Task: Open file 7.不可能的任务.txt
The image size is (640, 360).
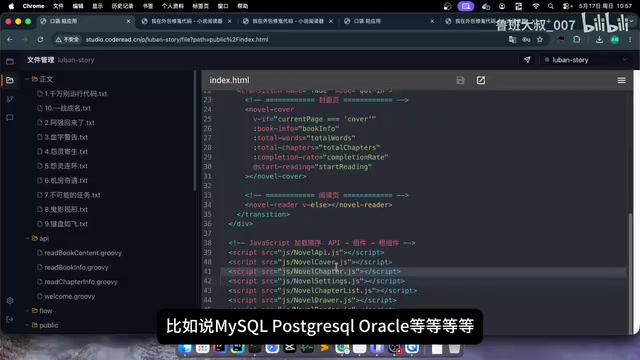Action: coord(69,195)
